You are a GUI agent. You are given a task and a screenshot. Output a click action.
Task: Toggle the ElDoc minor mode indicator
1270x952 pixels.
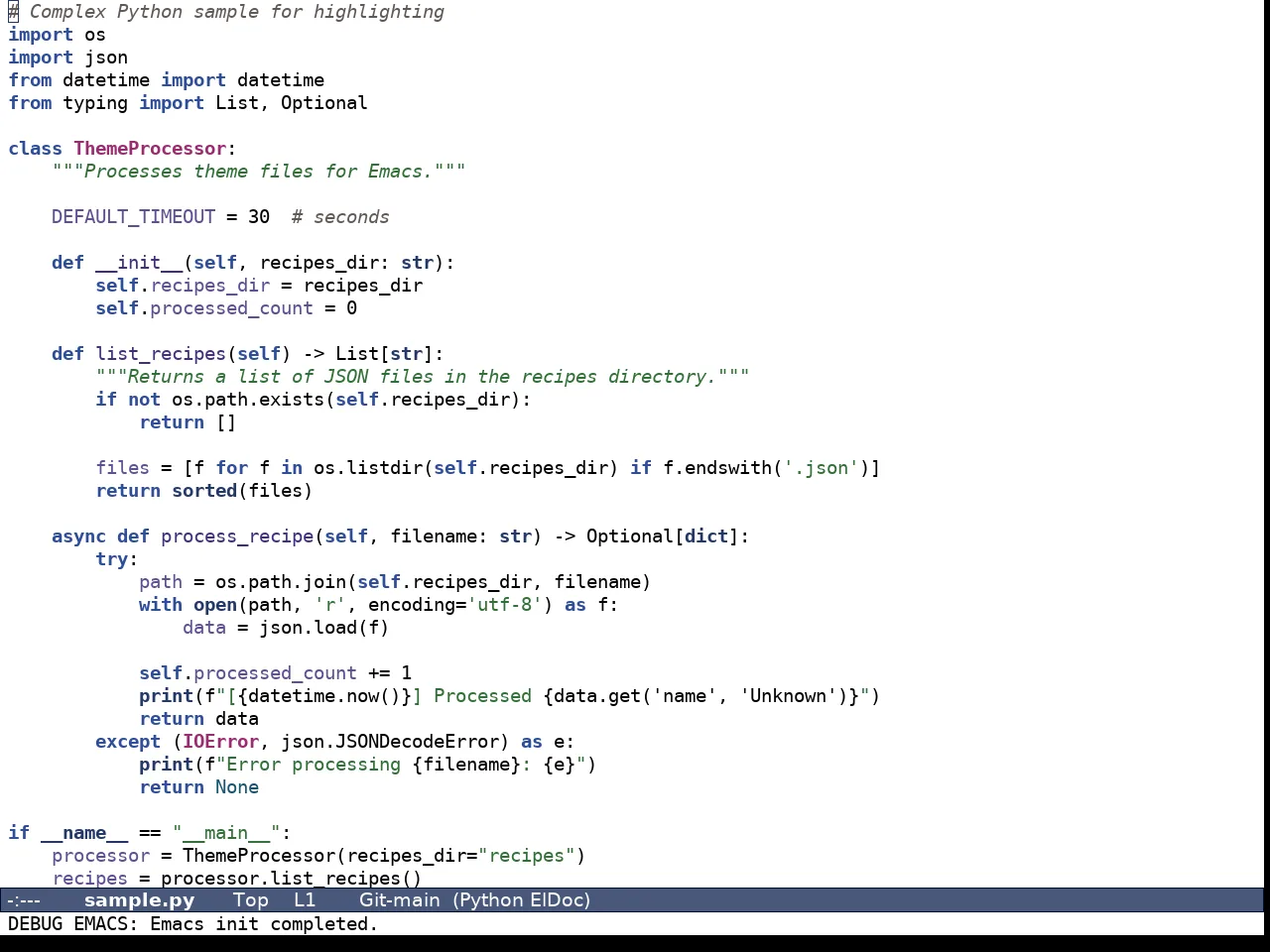pos(560,900)
